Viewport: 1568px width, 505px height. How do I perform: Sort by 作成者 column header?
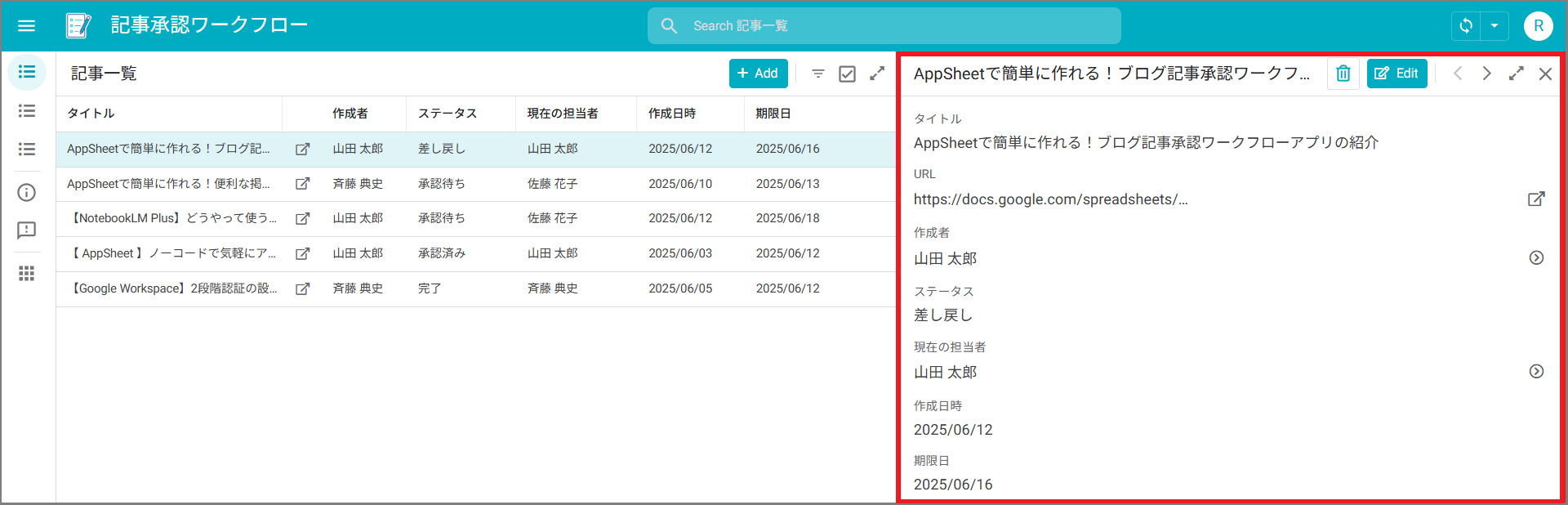350,114
